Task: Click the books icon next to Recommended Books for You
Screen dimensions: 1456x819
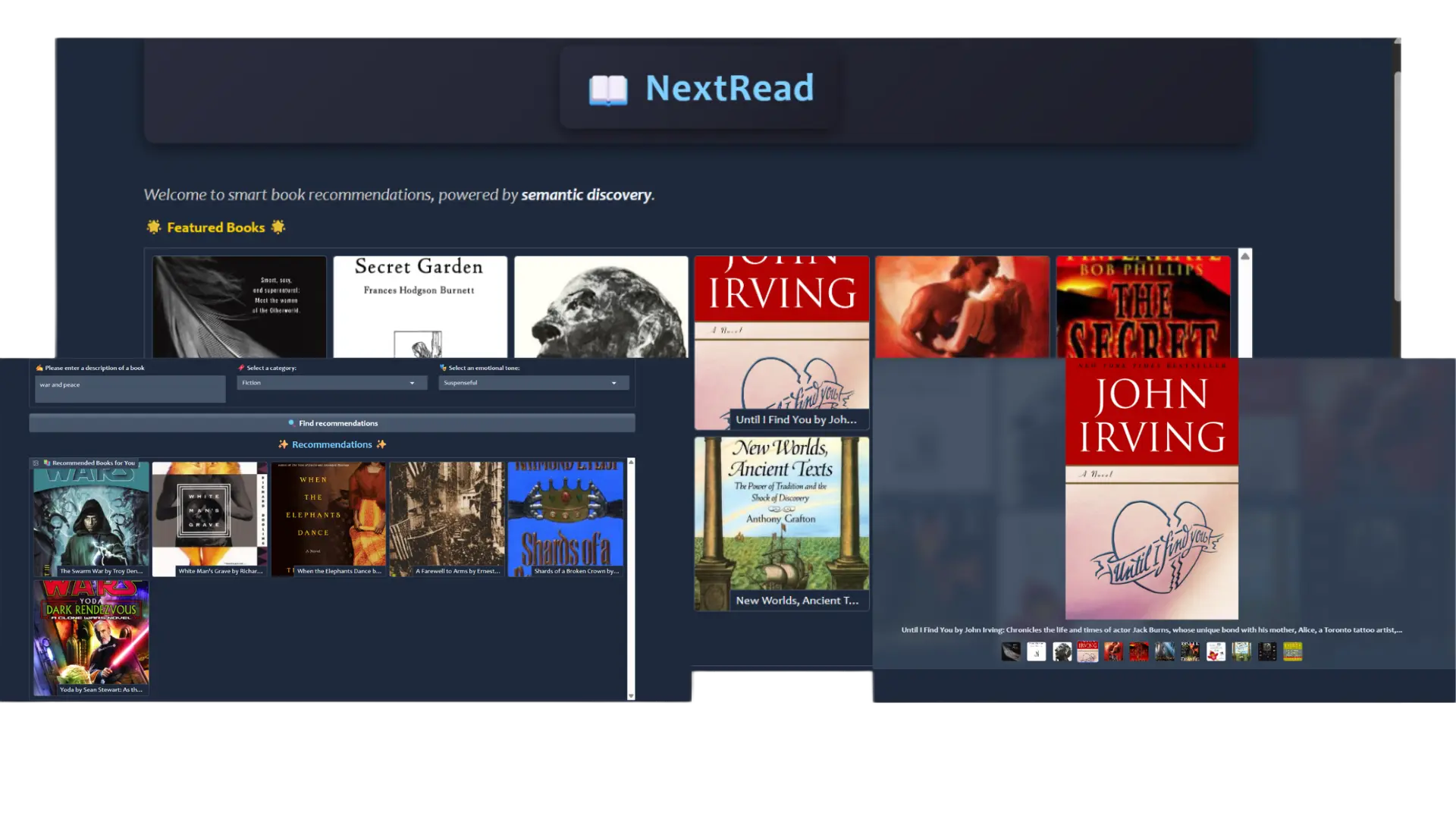Action: coord(47,463)
